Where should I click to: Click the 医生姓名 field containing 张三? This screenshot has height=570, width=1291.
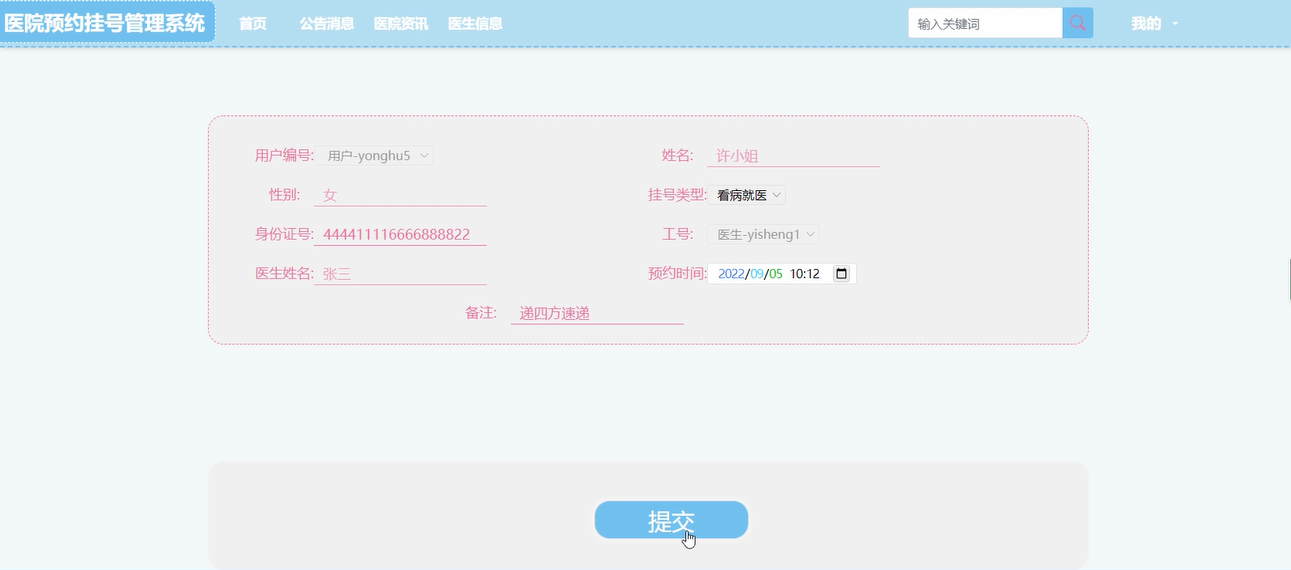[x=400, y=273]
